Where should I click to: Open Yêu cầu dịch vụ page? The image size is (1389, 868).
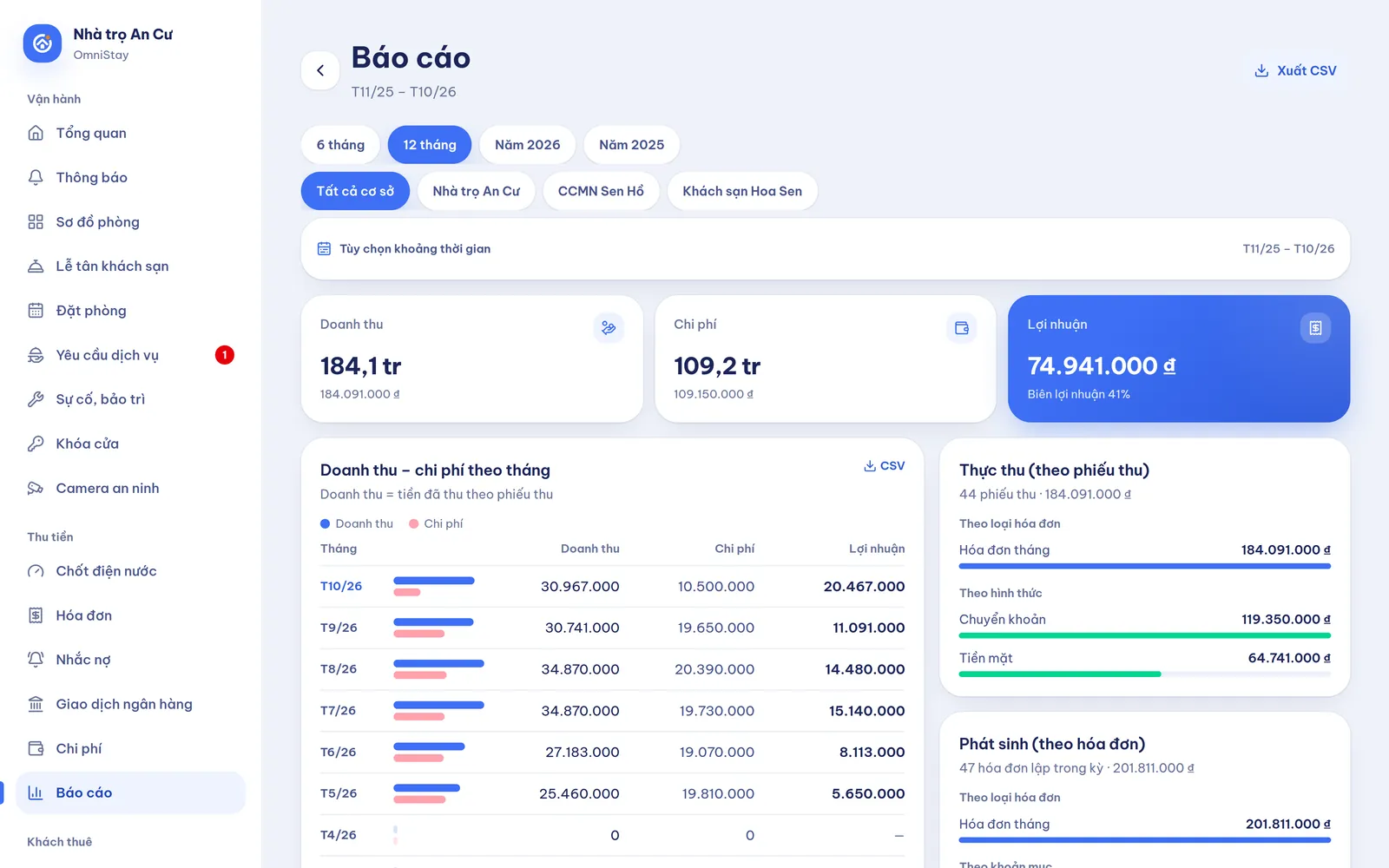pyautogui.click(x=130, y=354)
